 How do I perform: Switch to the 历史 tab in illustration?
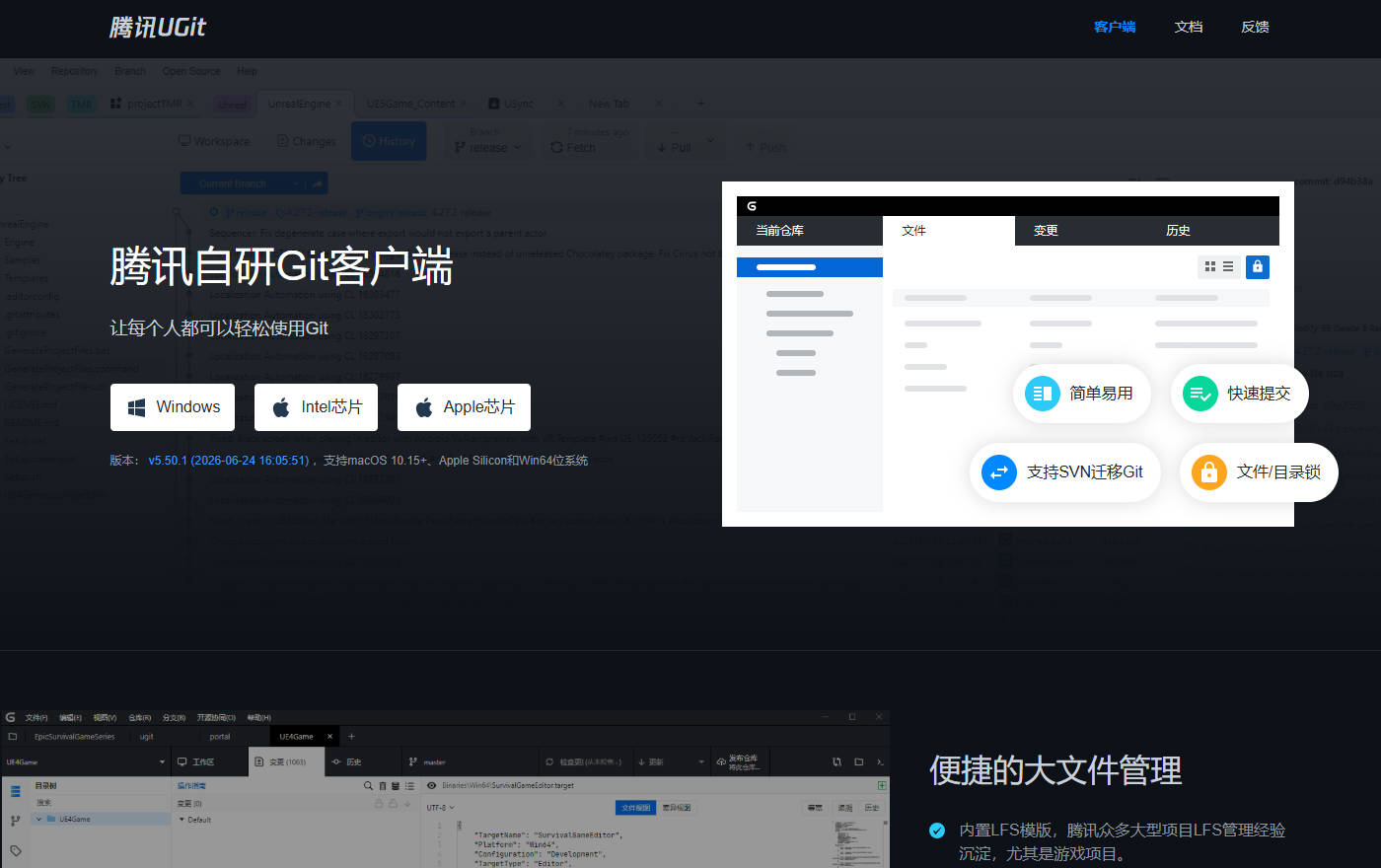coord(1178,231)
